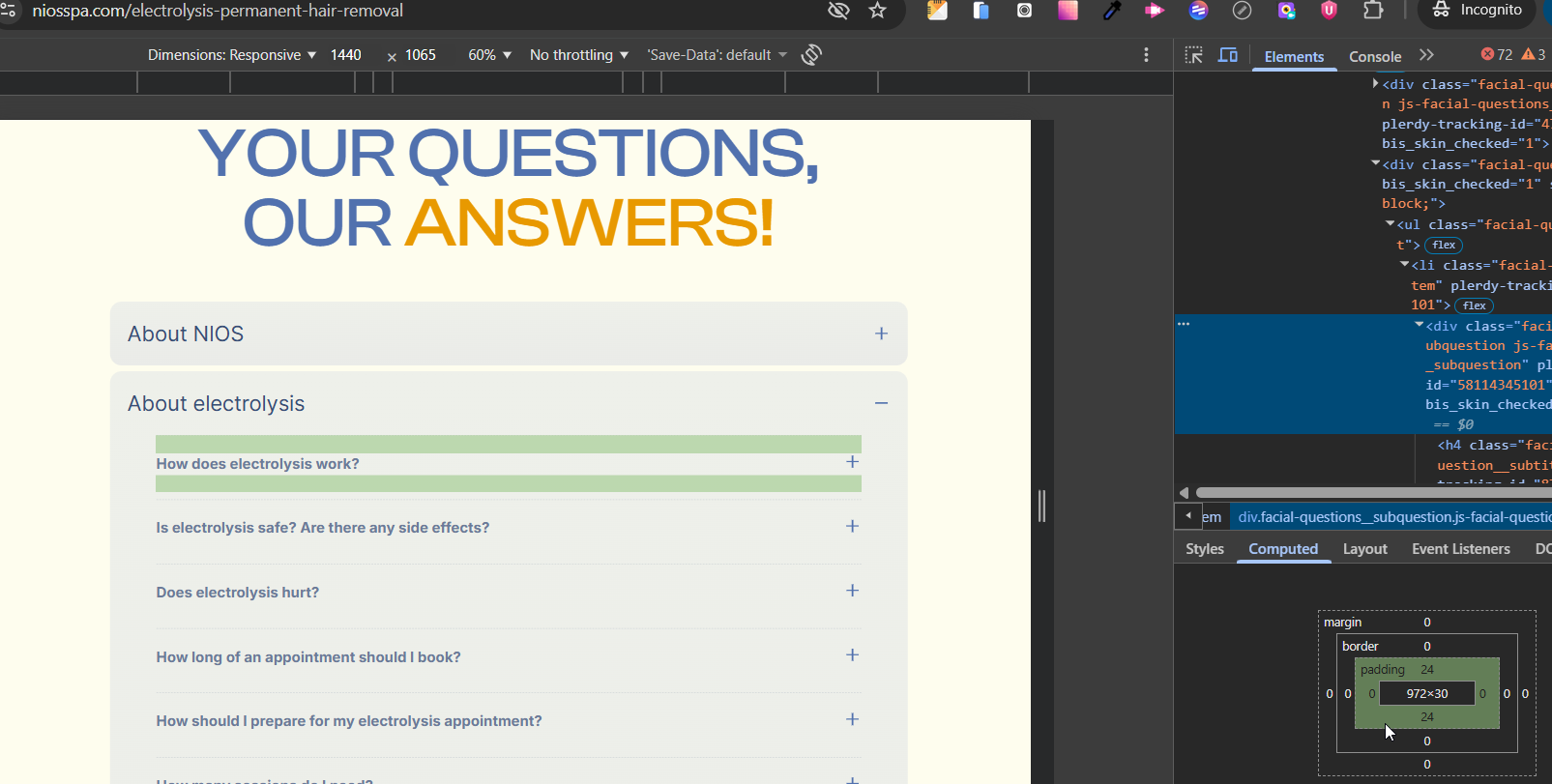1552x784 pixels.
Task: Show more DevTools tabs via double chevron
Action: tap(1426, 55)
